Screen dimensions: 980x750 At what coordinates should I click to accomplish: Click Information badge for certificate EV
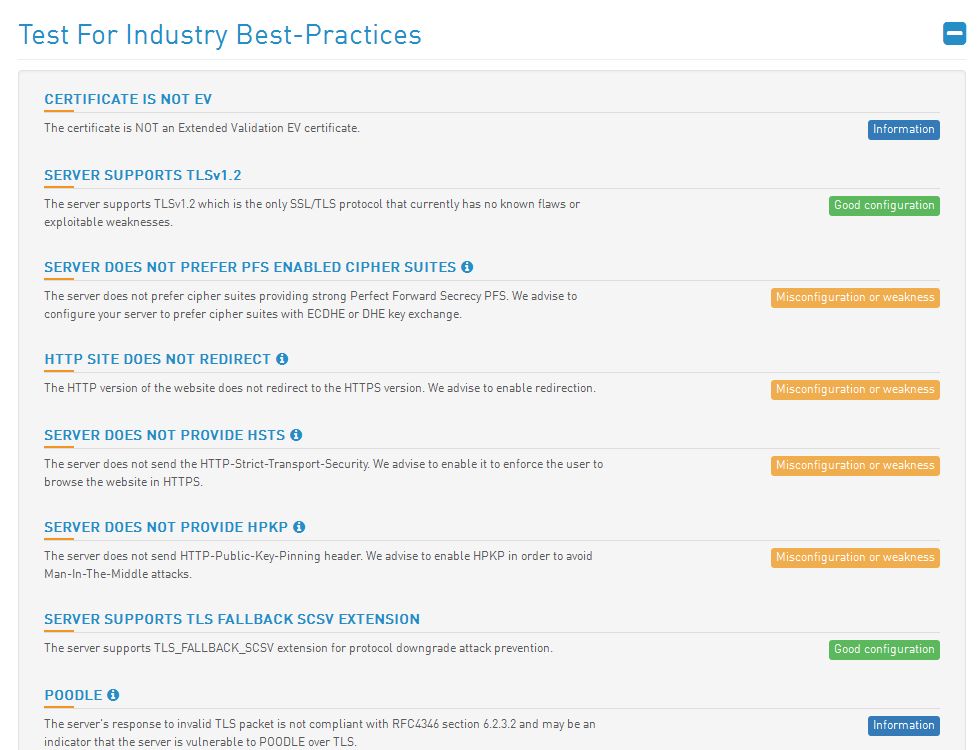[903, 129]
